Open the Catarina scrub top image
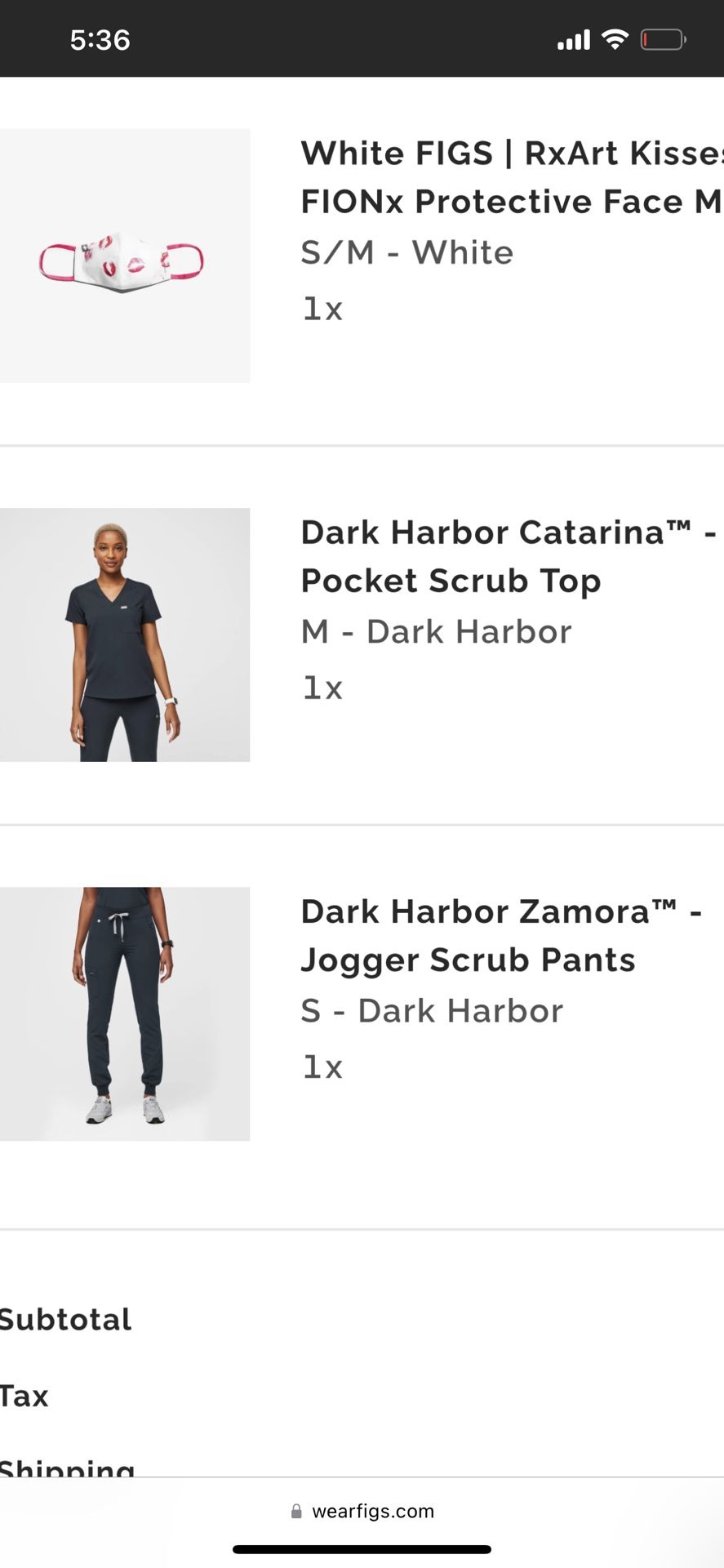Image resolution: width=724 pixels, height=1568 pixels. [125, 635]
